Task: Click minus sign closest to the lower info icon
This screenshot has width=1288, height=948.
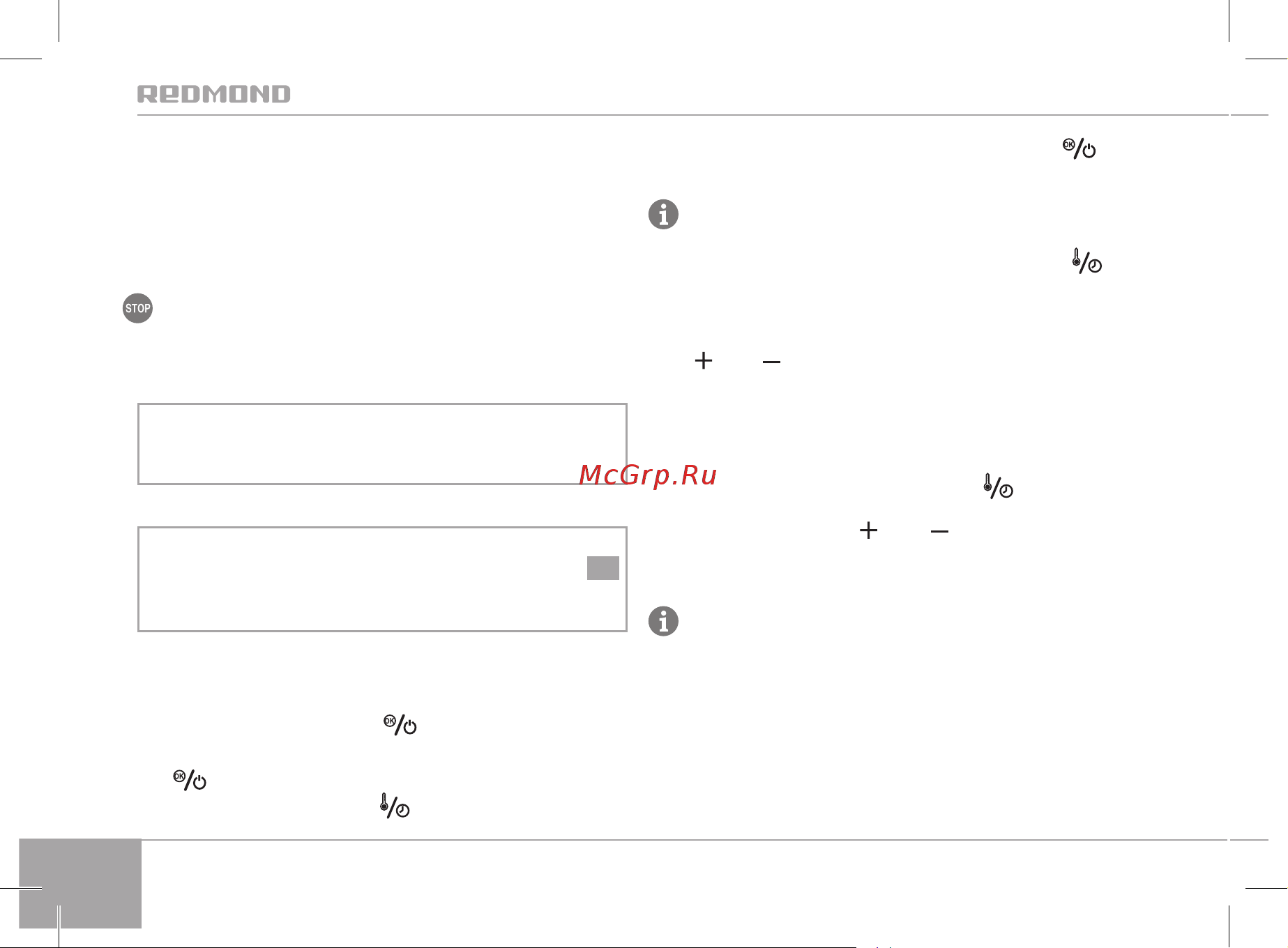Action: pyautogui.click(x=939, y=532)
